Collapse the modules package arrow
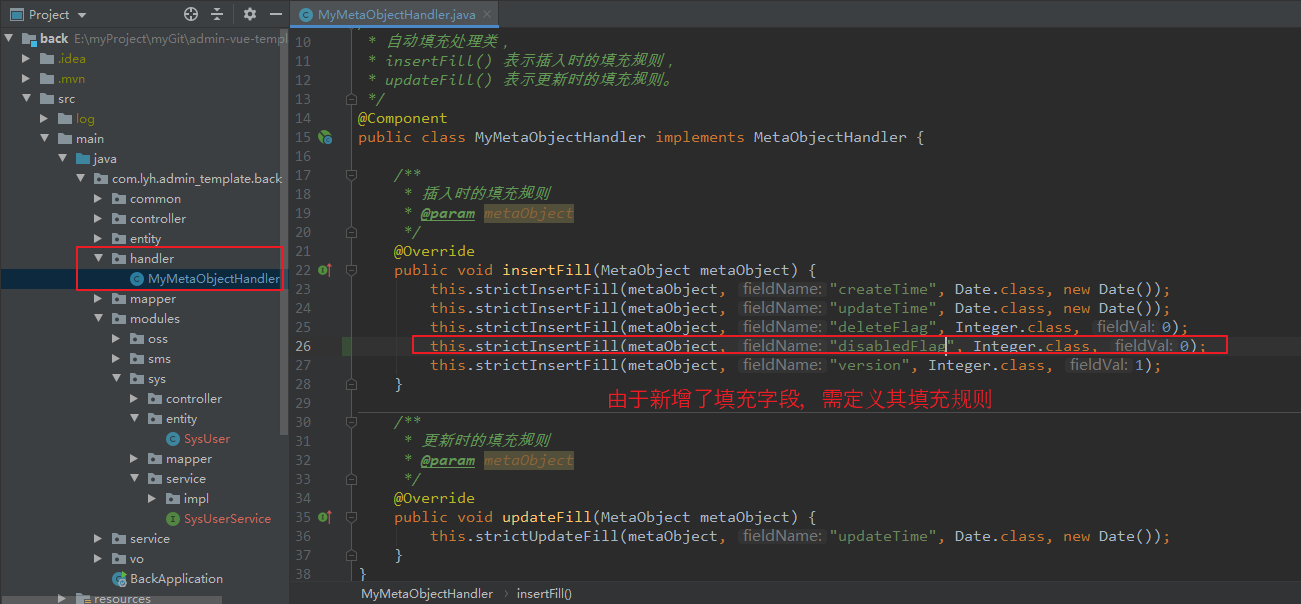1301x604 pixels. [x=98, y=319]
